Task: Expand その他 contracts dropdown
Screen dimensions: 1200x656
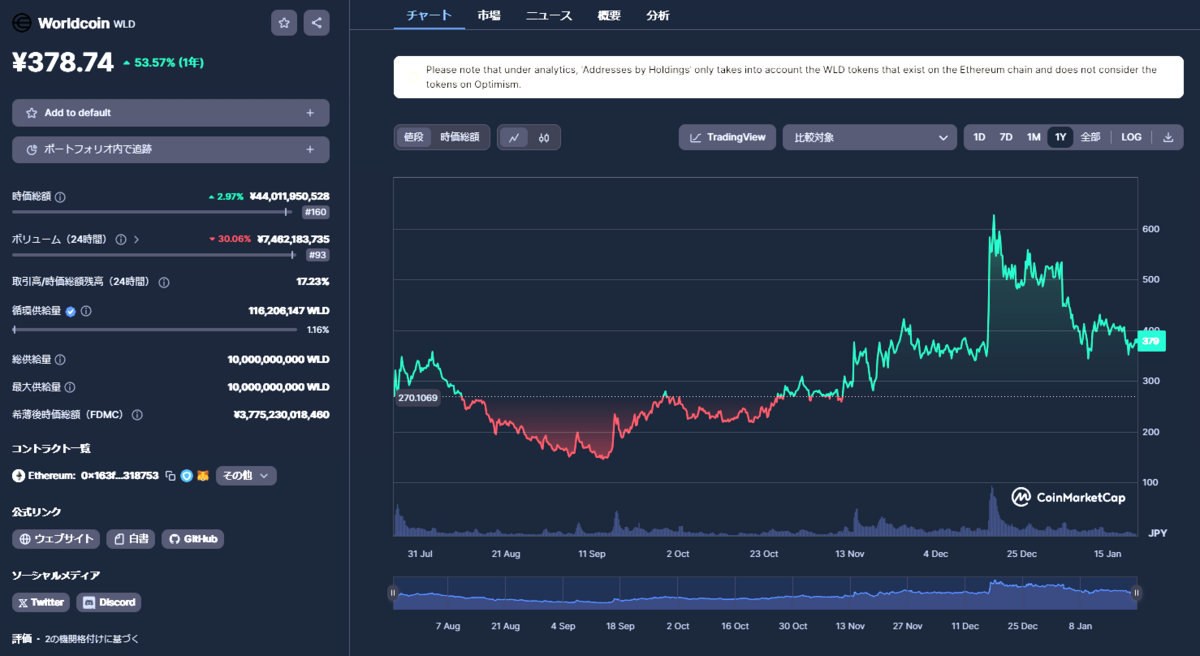Action: pos(246,476)
